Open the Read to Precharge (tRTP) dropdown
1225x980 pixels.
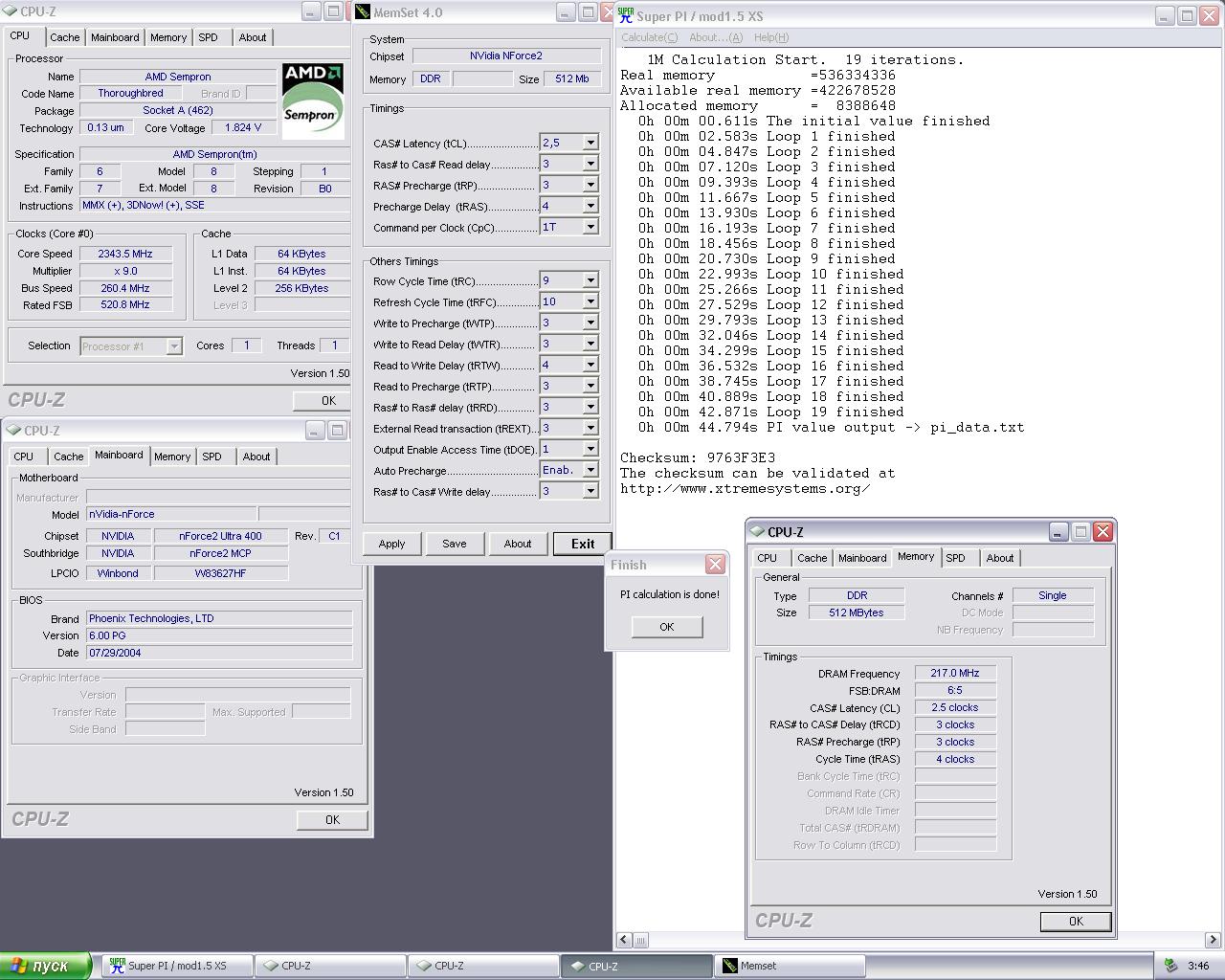(x=590, y=386)
